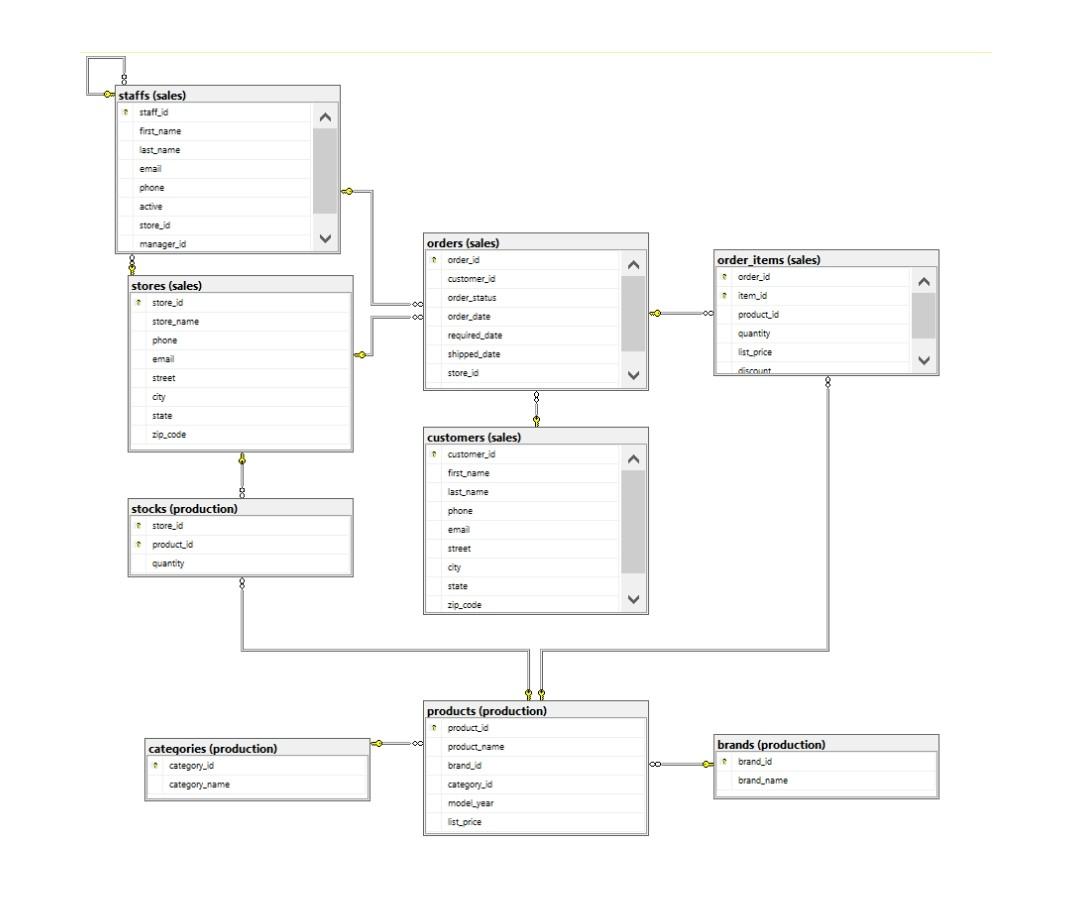1080x909 pixels.
Task: Select the customers (sales) table header
Action: click(536, 437)
